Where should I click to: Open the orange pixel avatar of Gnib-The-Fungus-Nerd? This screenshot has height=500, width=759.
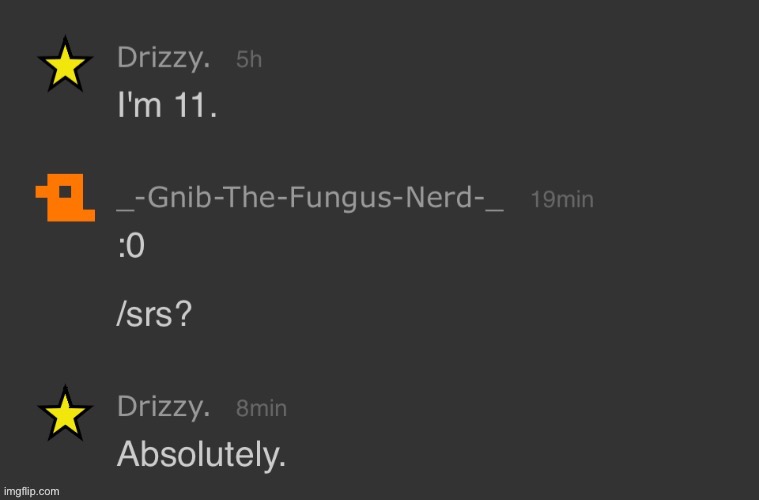point(65,202)
